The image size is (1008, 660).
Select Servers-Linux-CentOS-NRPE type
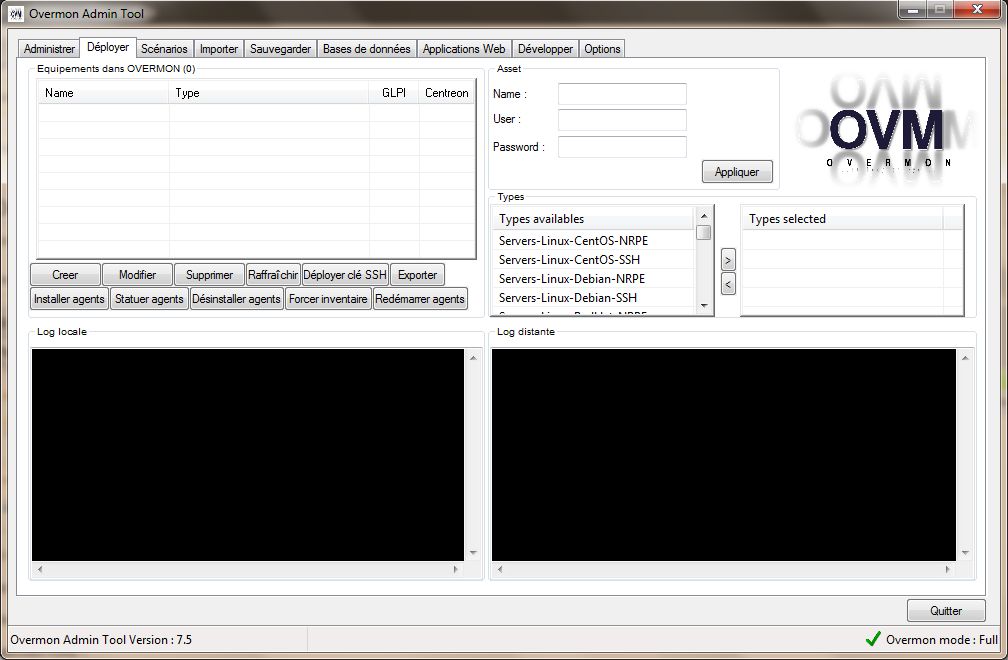(573, 240)
